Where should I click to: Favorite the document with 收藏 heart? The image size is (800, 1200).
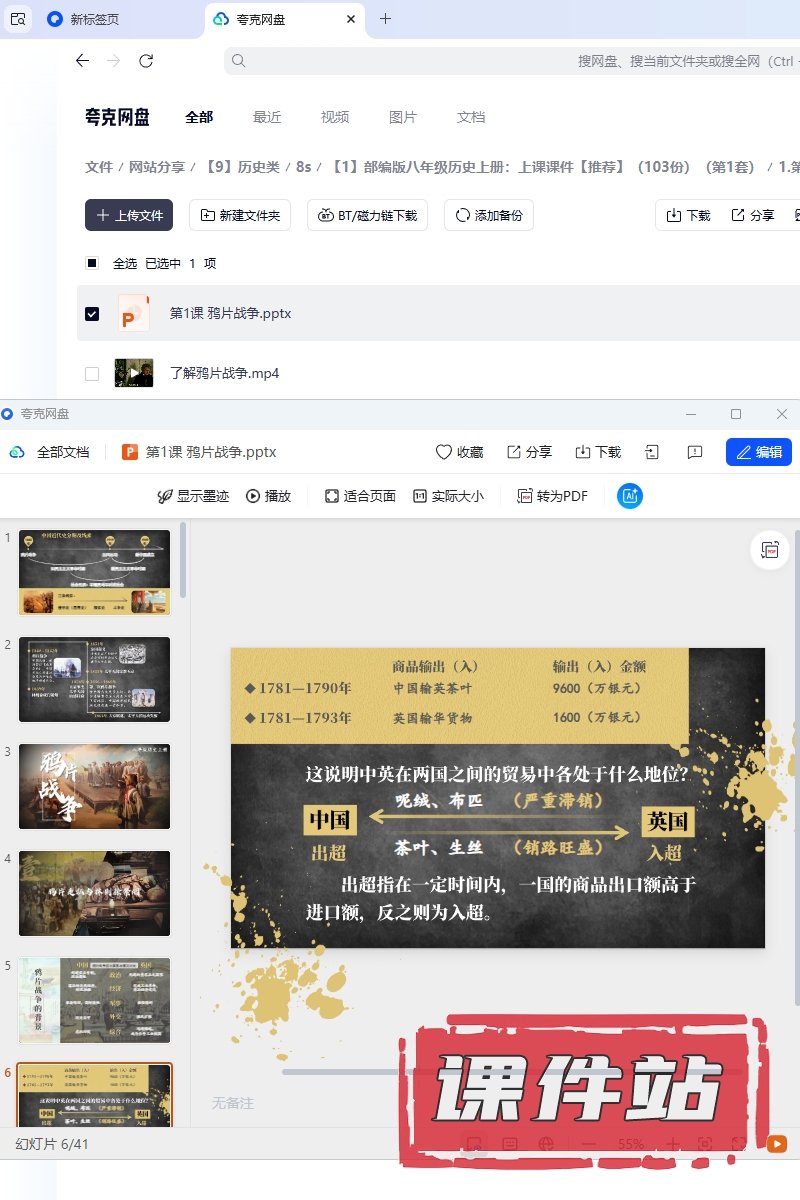(459, 452)
